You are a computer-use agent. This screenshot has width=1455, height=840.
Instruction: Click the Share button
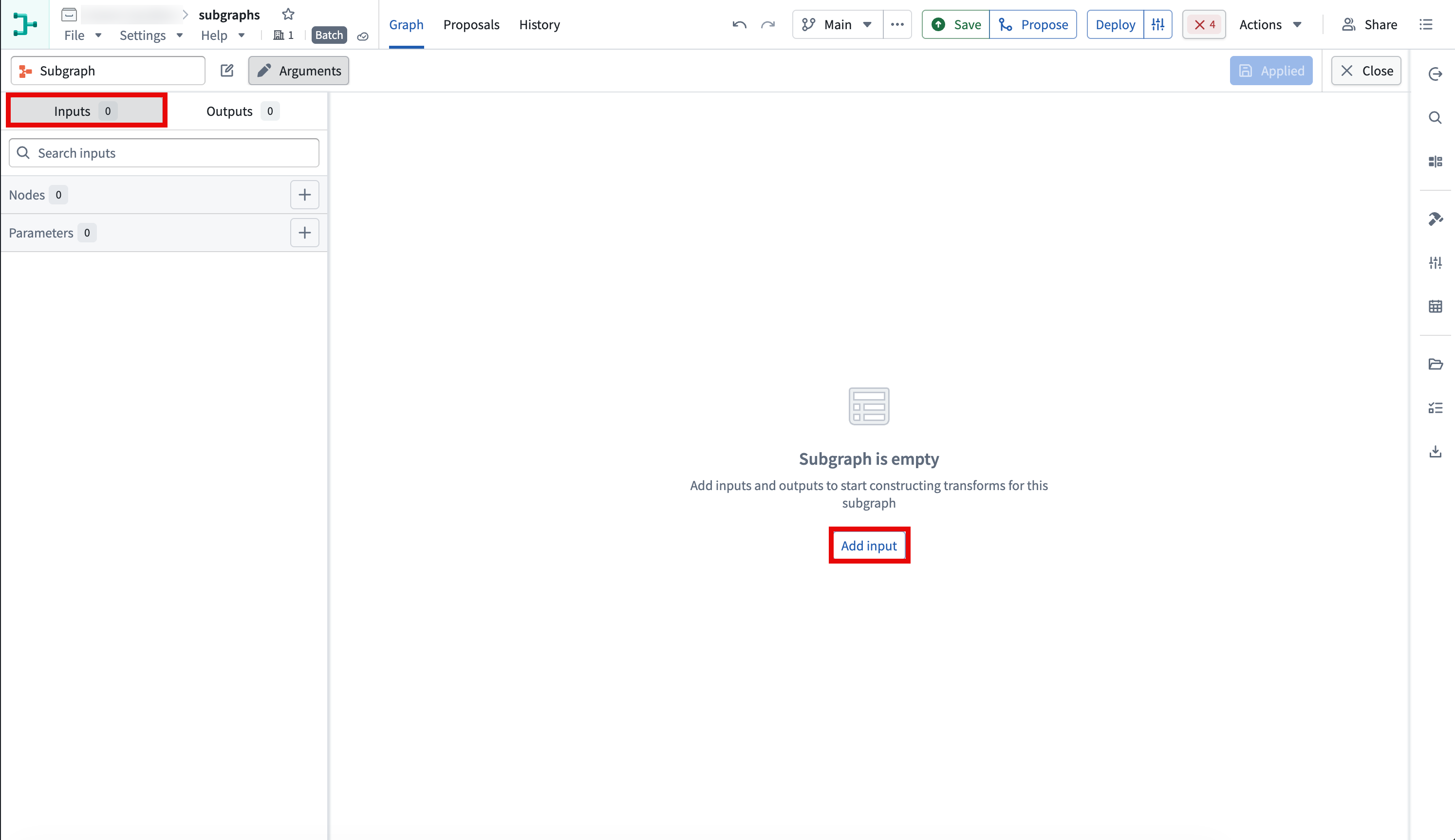(x=1369, y=24)
